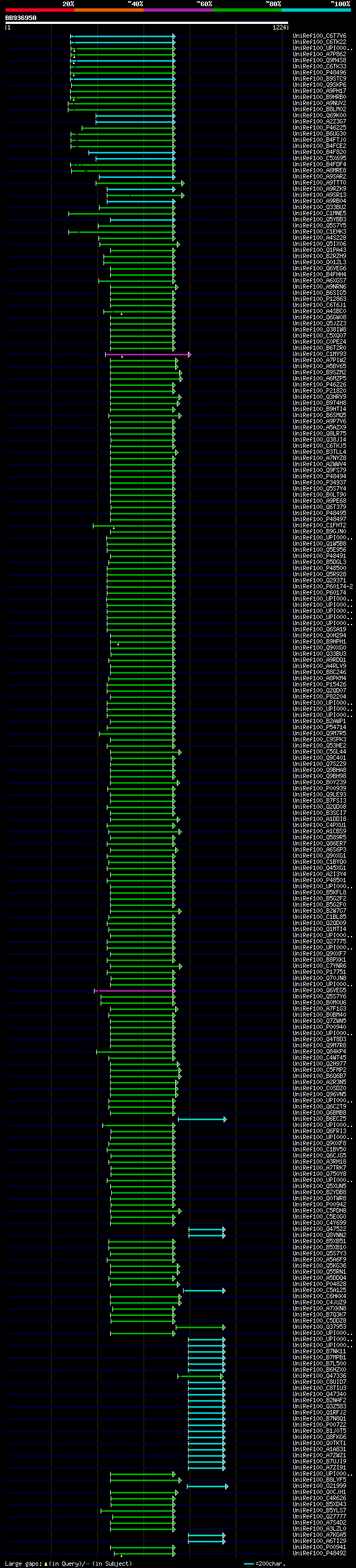
Task: Open hit UniRef100_P46225
Action: pos(319,128)
